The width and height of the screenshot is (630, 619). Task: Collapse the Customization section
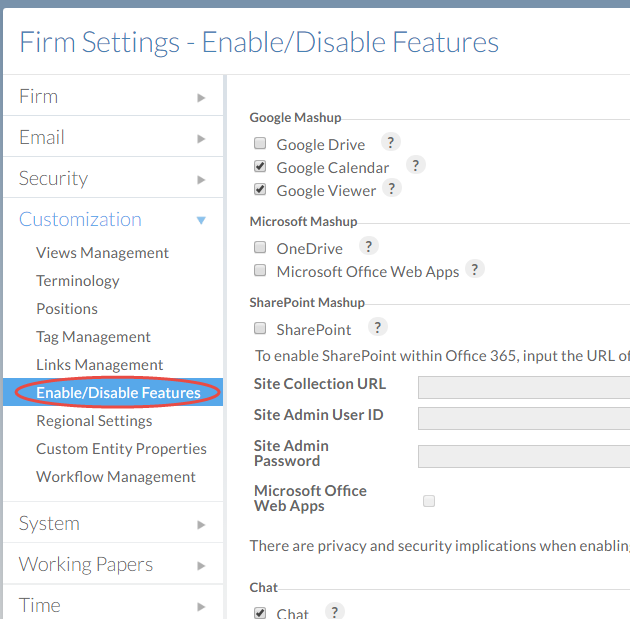201,220
